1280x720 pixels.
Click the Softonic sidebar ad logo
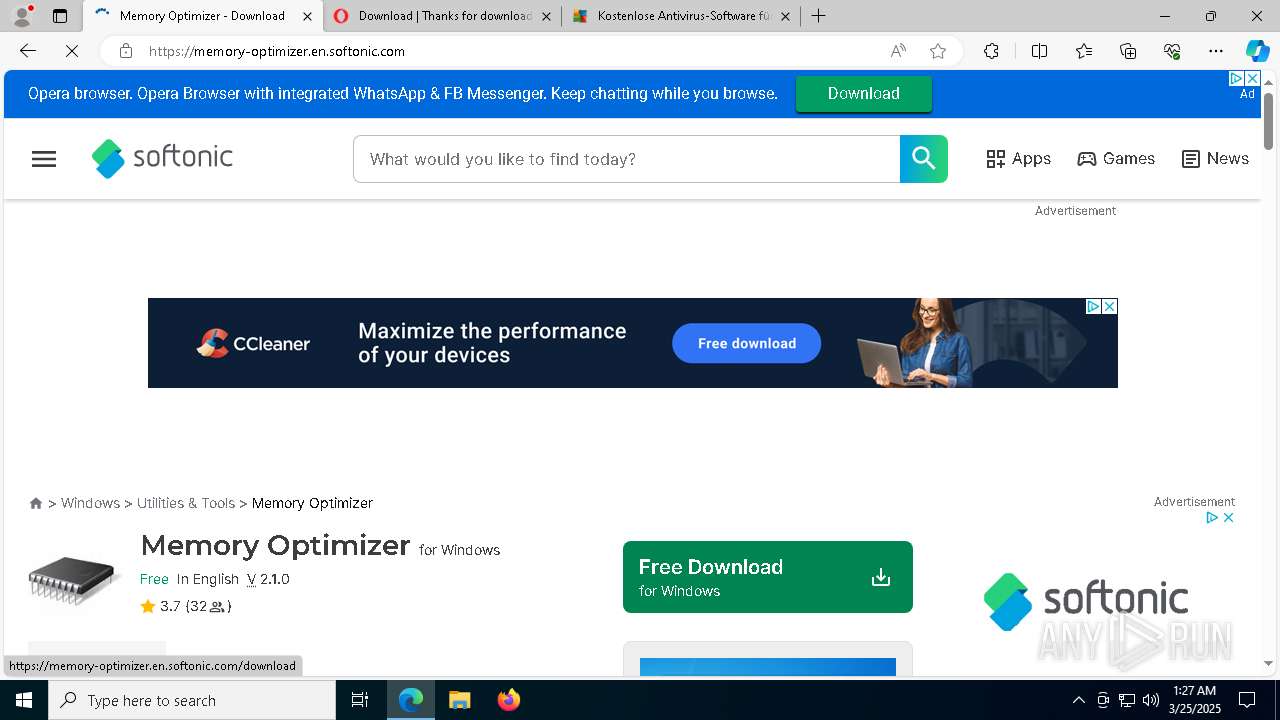point(1086,601)
